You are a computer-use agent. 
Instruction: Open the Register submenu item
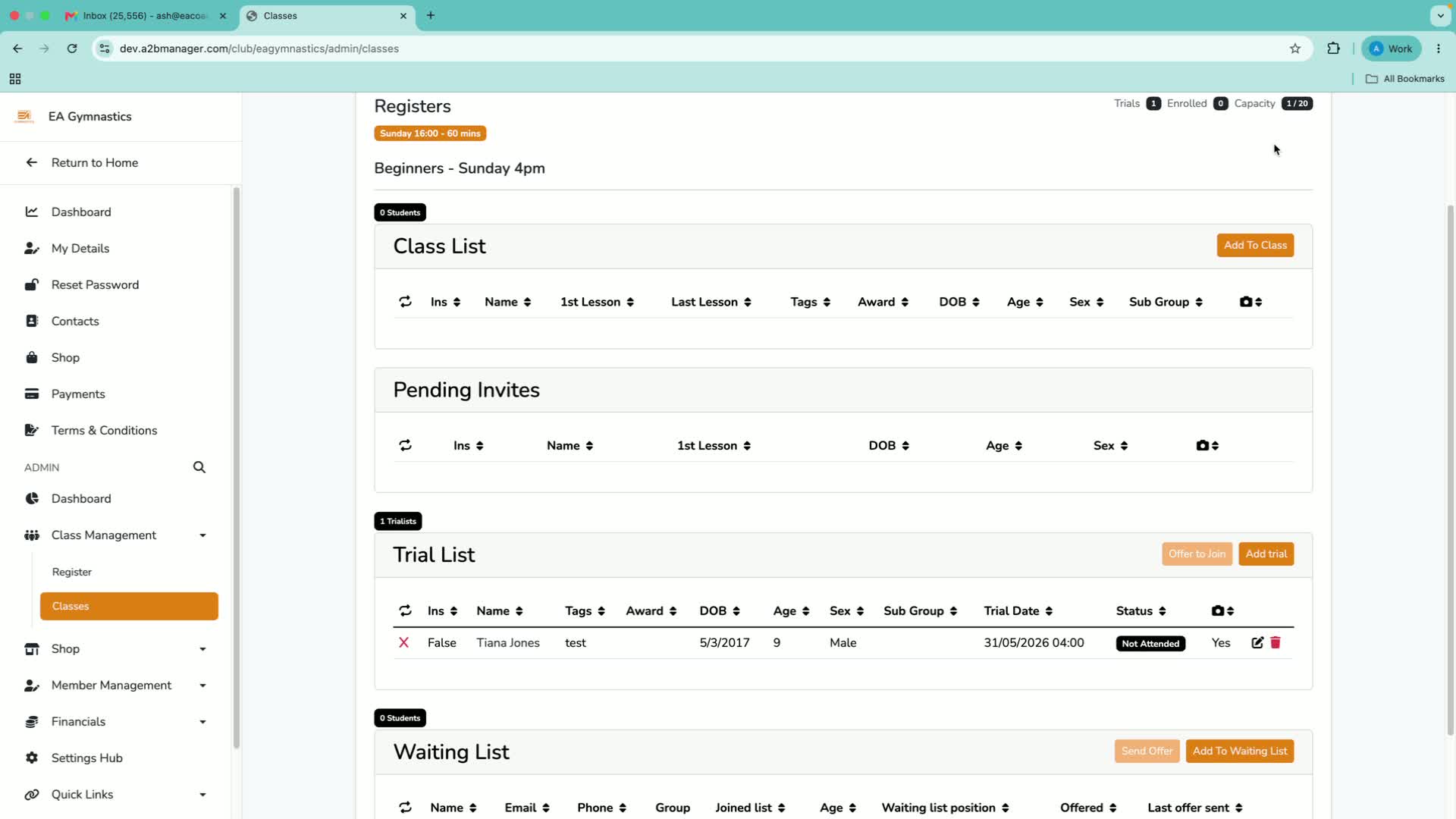(72, 573)
